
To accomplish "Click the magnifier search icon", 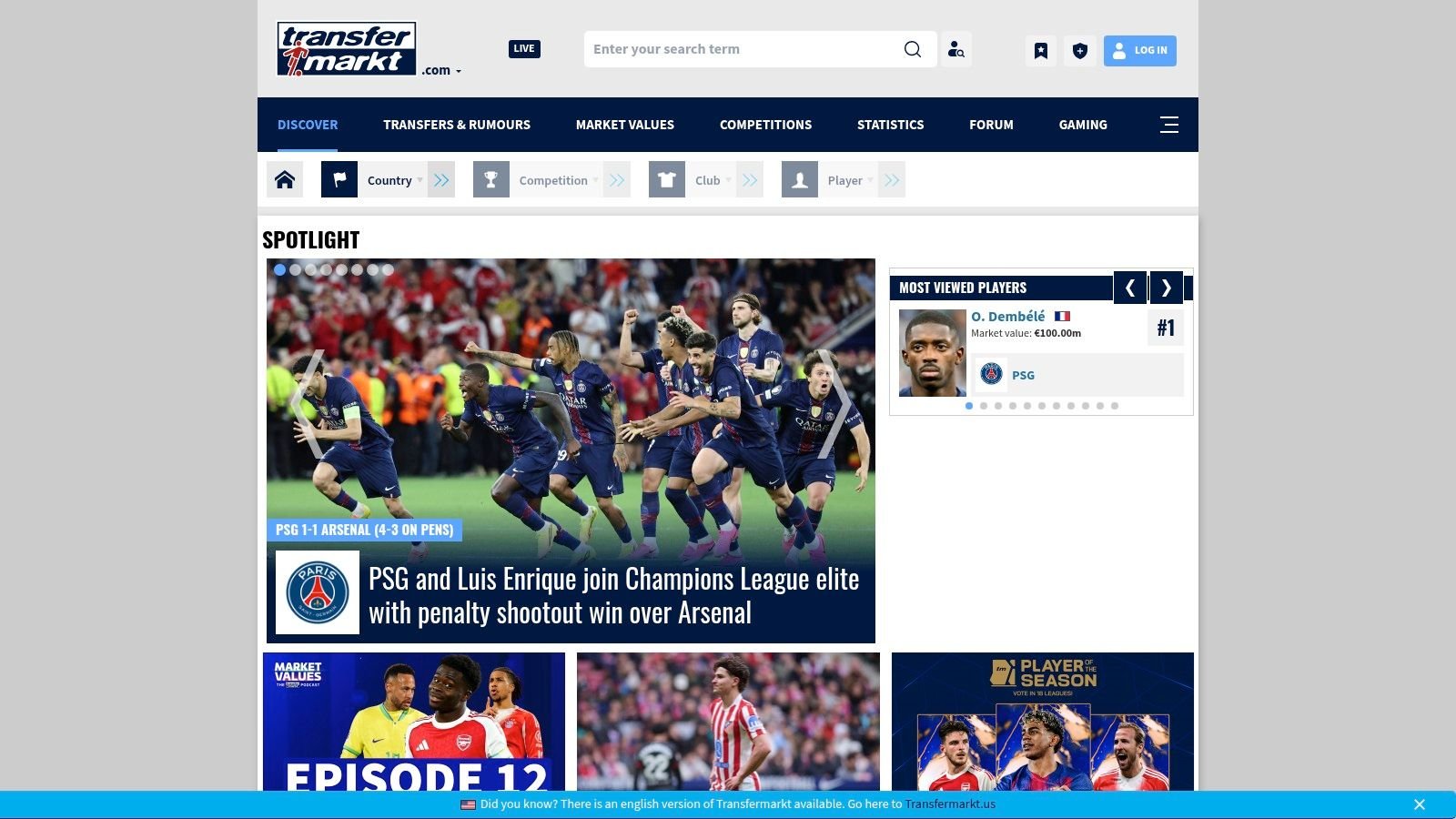I will tap(912, 49).
